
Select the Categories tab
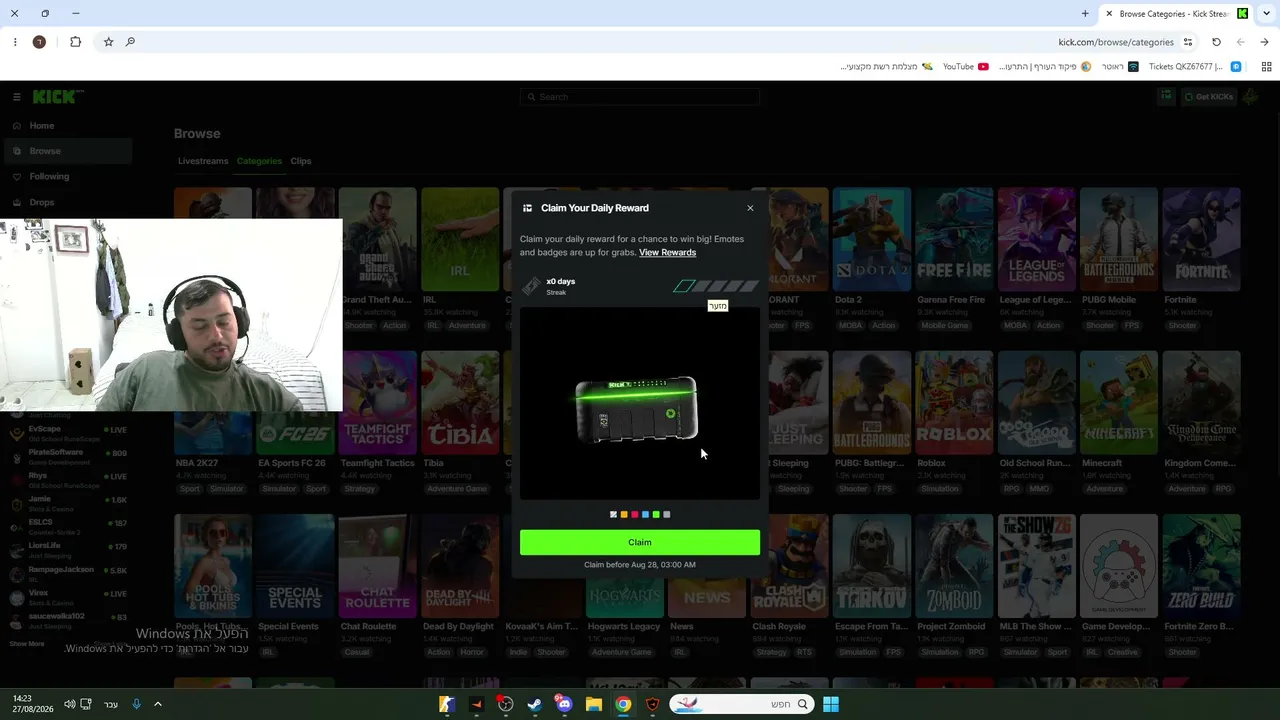[x=259, y=161]
